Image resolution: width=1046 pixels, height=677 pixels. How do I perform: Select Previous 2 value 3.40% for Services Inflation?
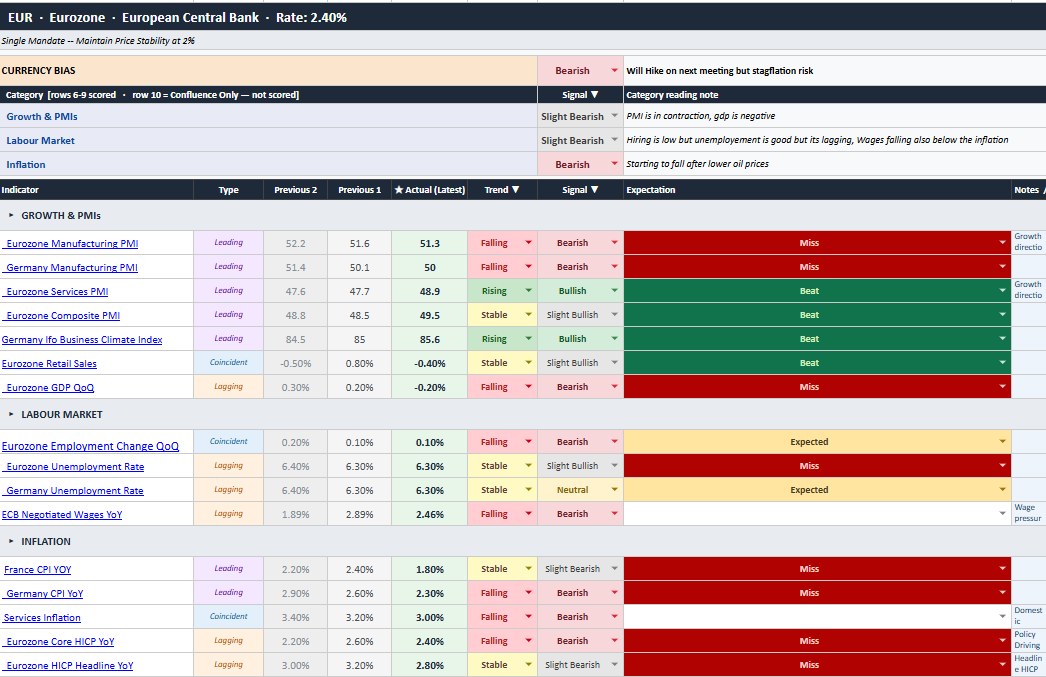click(x=296, y=618)
